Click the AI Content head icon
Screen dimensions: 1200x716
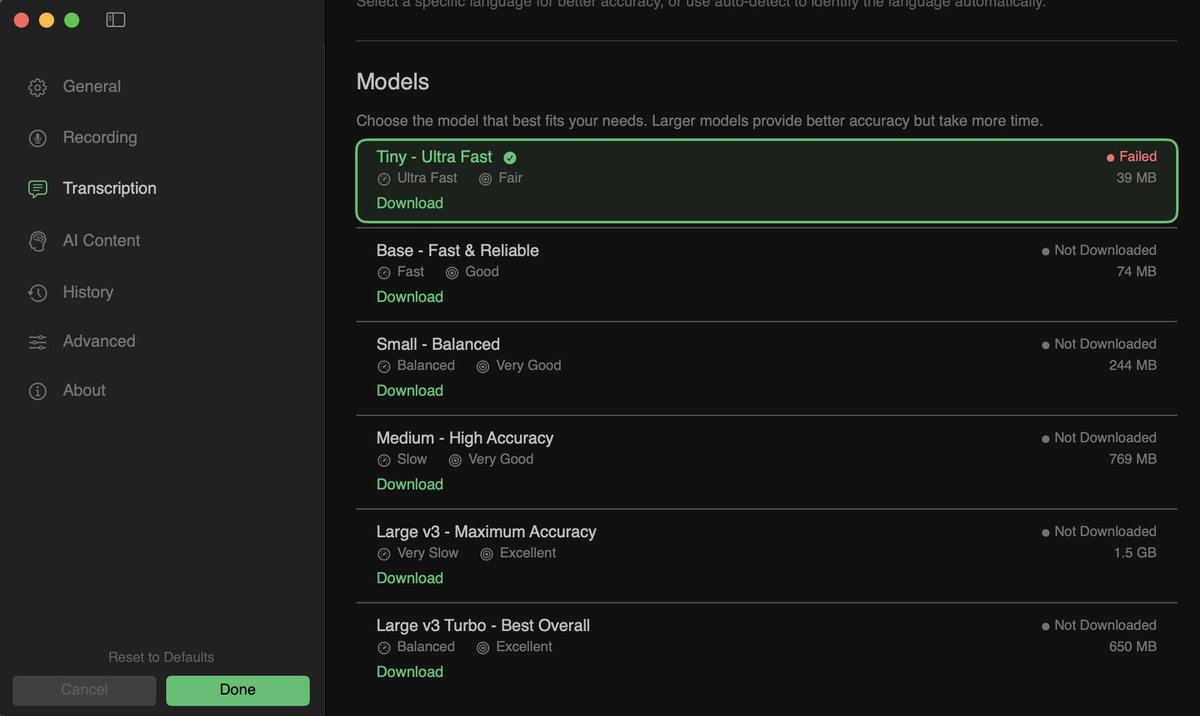coord(38,241)
